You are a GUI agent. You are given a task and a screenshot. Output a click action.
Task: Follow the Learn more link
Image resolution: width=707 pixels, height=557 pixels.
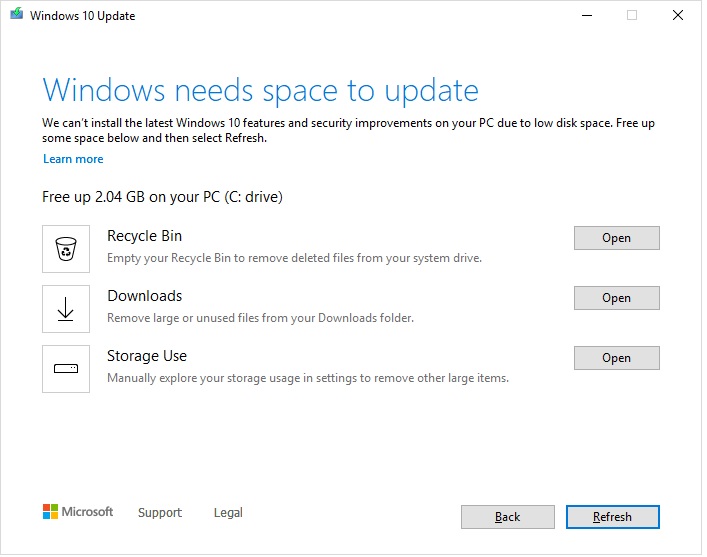(73, 159)
